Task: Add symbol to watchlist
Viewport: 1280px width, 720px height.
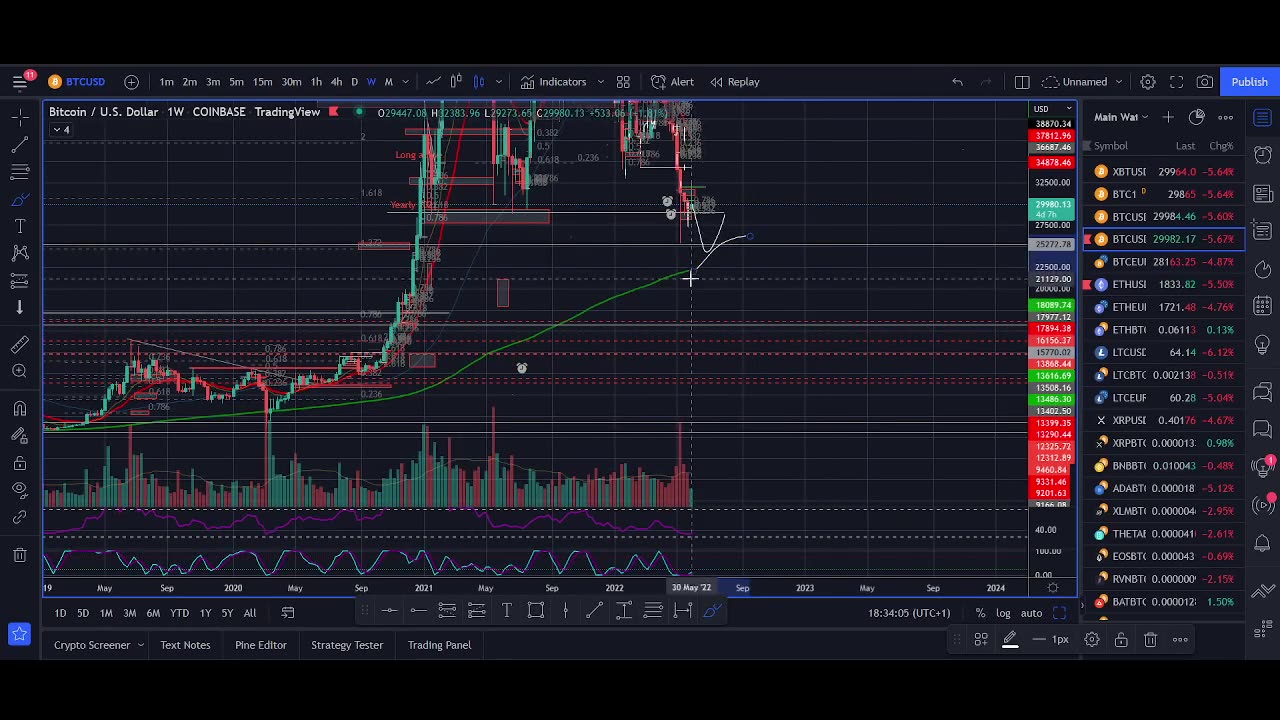Action: point(1168,117)
